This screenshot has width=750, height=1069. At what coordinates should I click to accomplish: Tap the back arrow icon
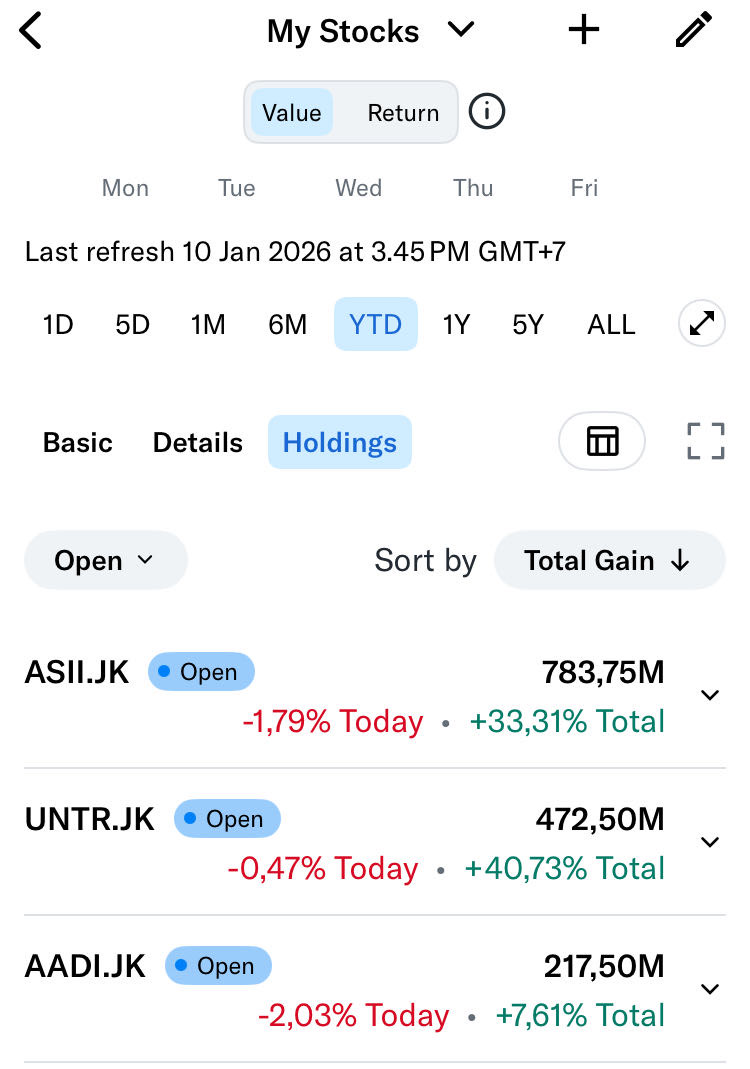coord(32,31)
